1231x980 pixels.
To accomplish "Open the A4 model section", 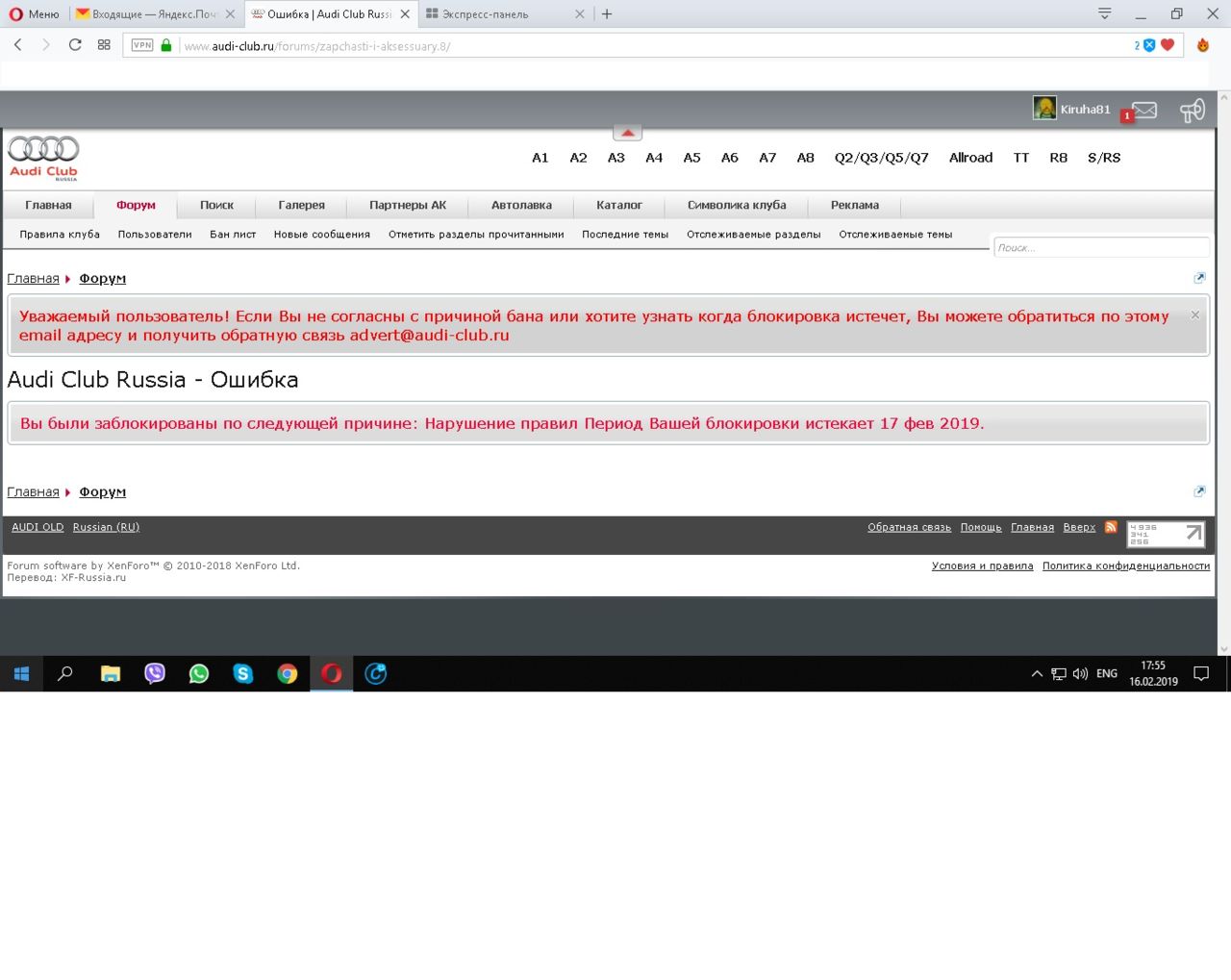I will [654, 158].
